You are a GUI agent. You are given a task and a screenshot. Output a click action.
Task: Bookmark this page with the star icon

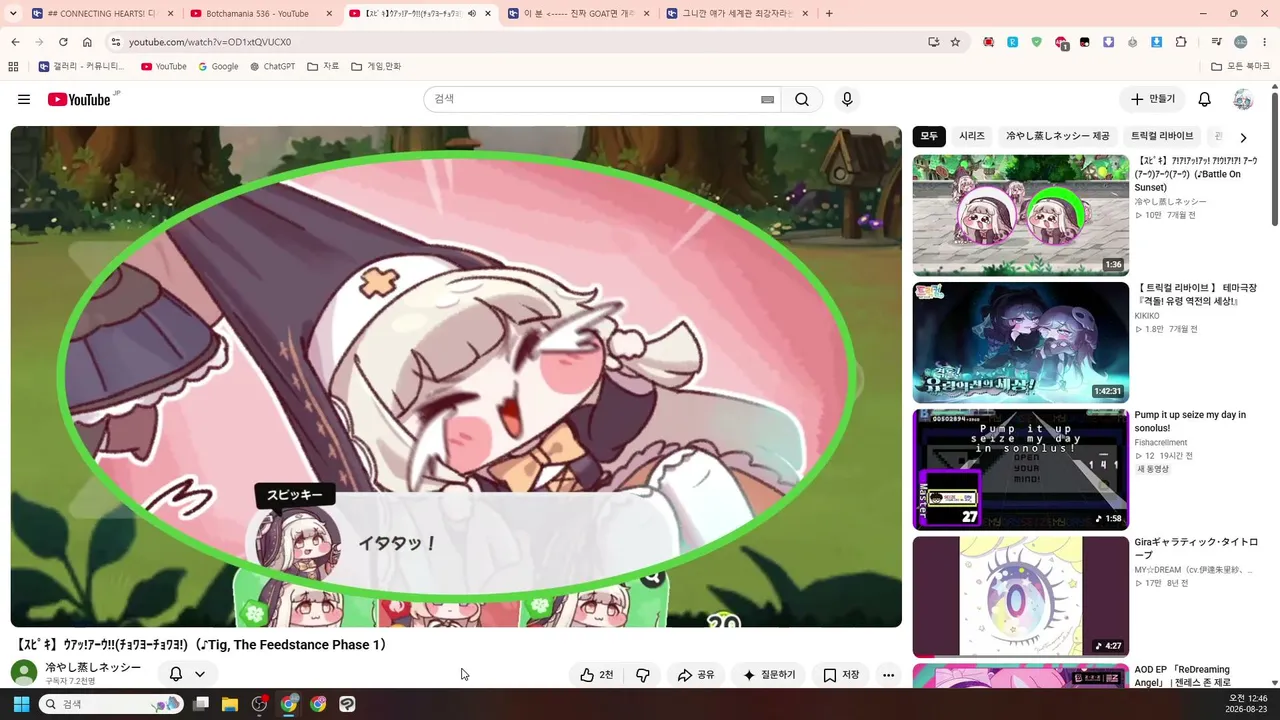955,42
